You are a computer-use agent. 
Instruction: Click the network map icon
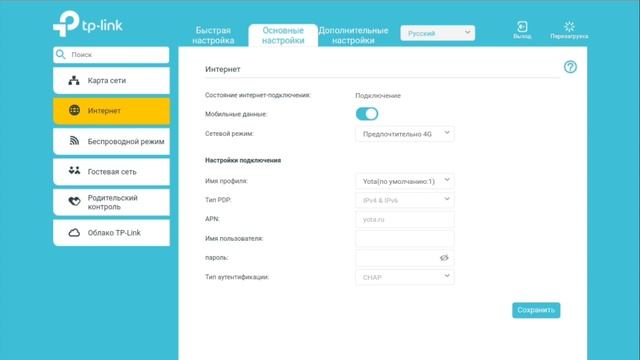(x=74, y=80)
